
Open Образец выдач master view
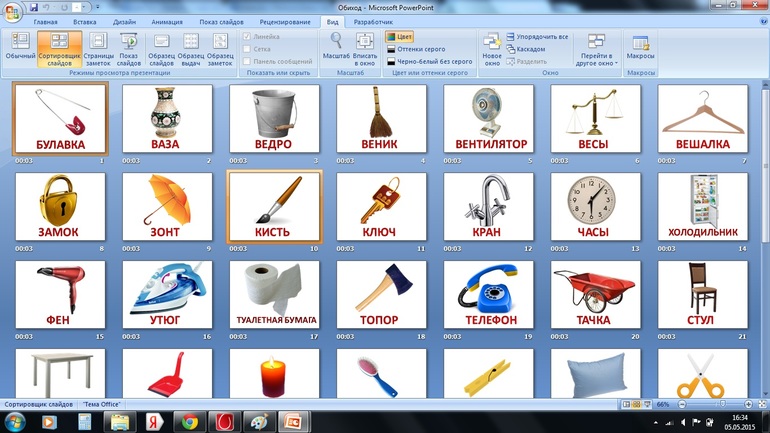pos(191,48)
